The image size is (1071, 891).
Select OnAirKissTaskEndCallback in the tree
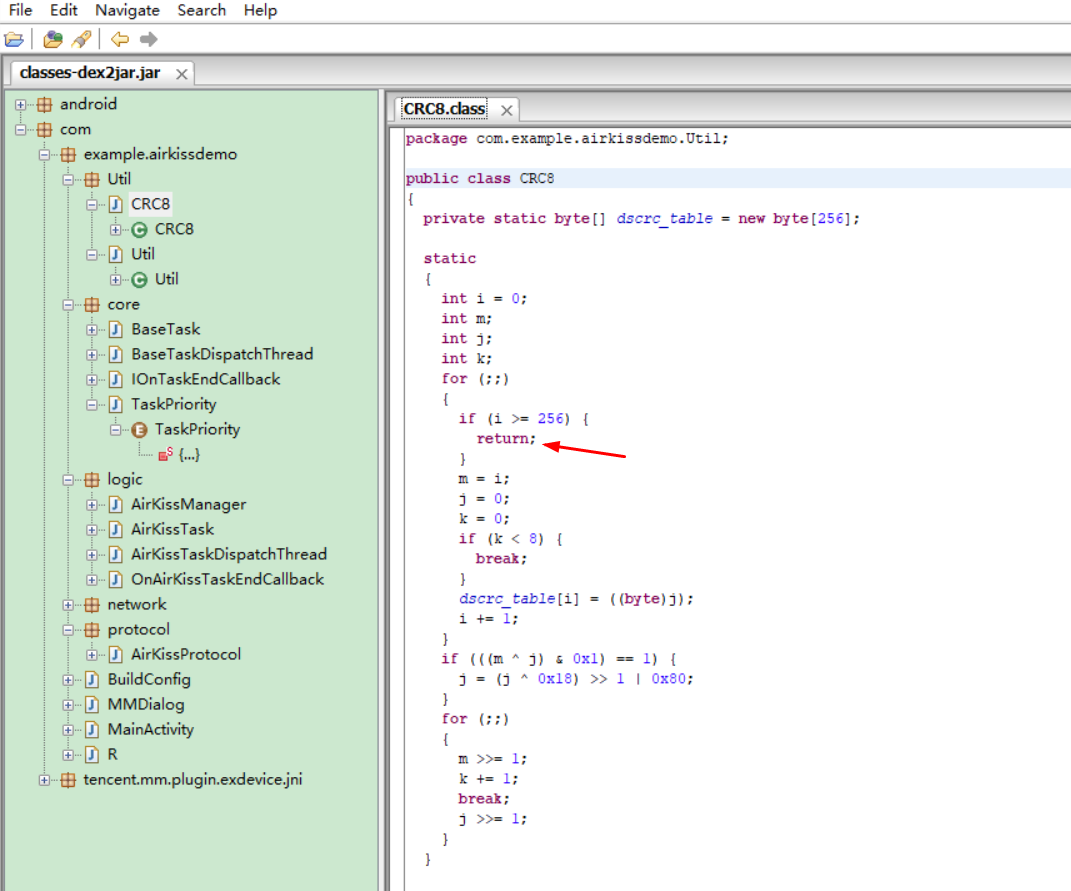pos(227,580)
